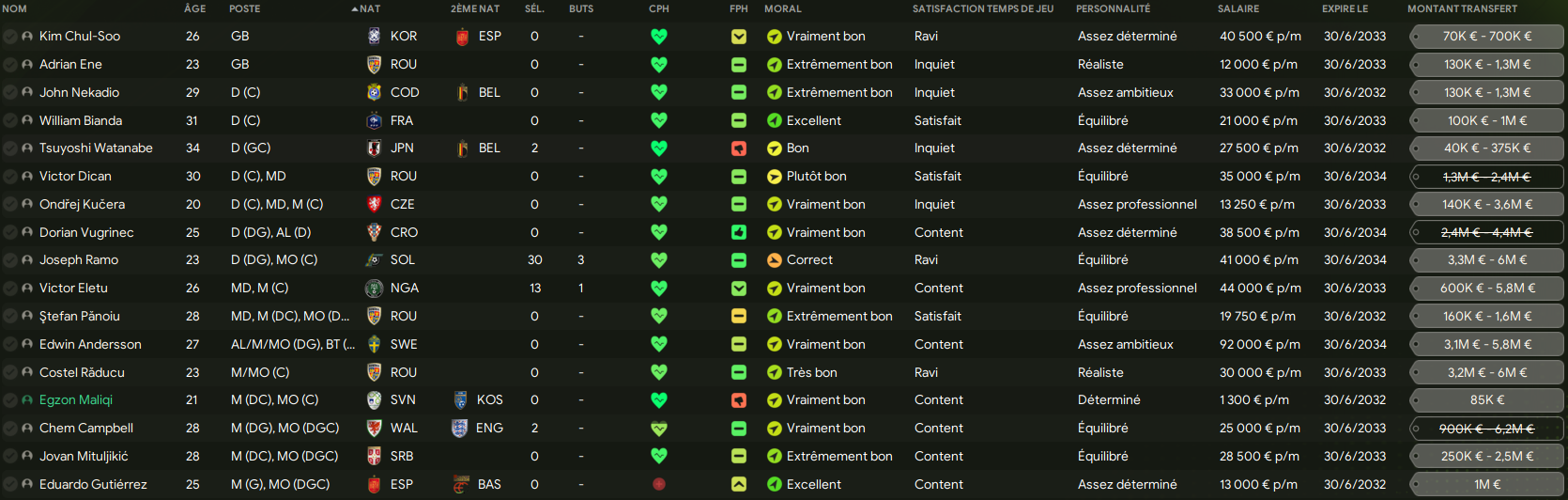This screenshot has width=1568, height=500.
Task: Click the Korea flag badge beside KOR
Action: tap(374, 37)
